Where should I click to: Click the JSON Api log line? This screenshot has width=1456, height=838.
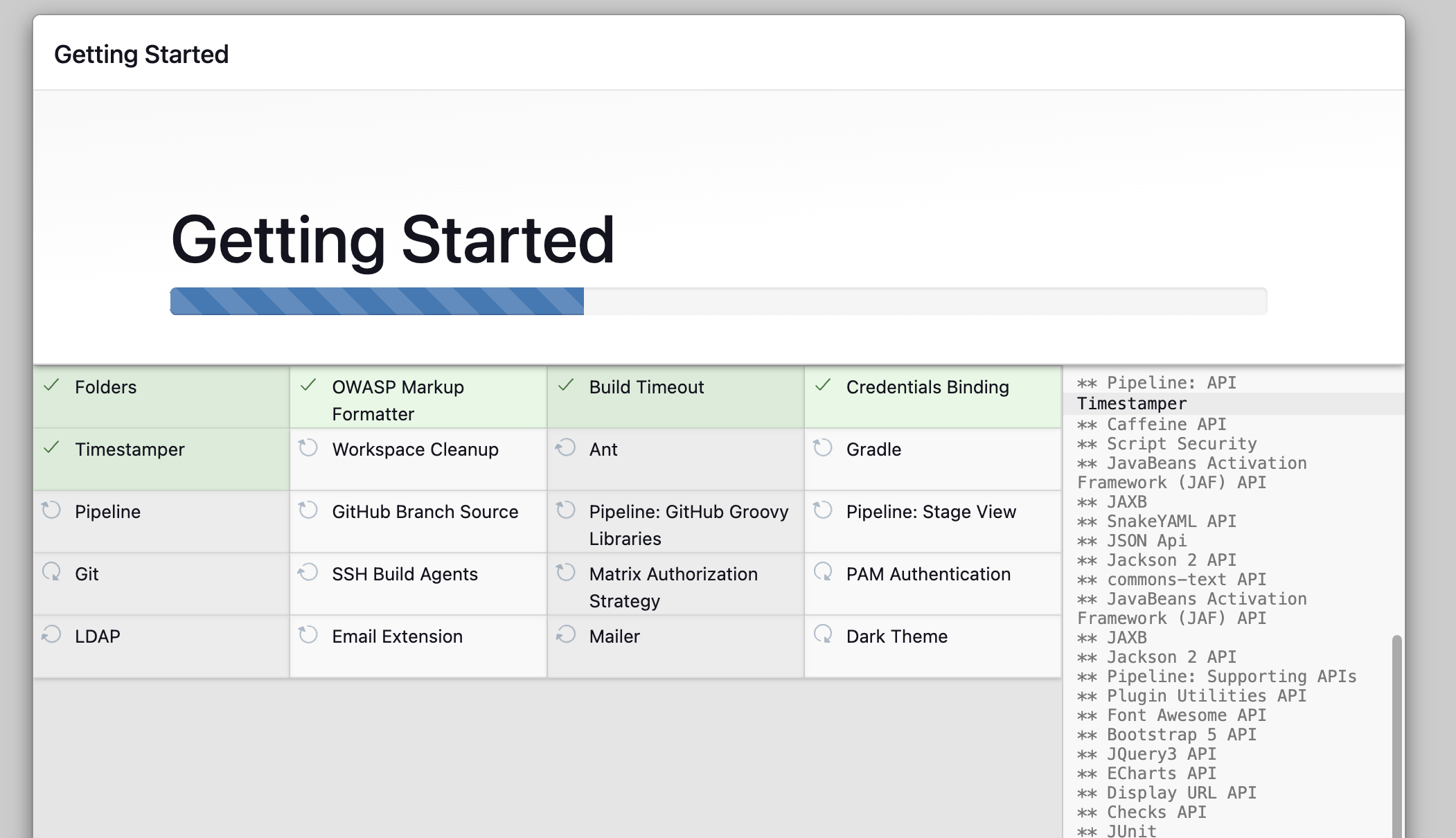[x=1132, y=541]
